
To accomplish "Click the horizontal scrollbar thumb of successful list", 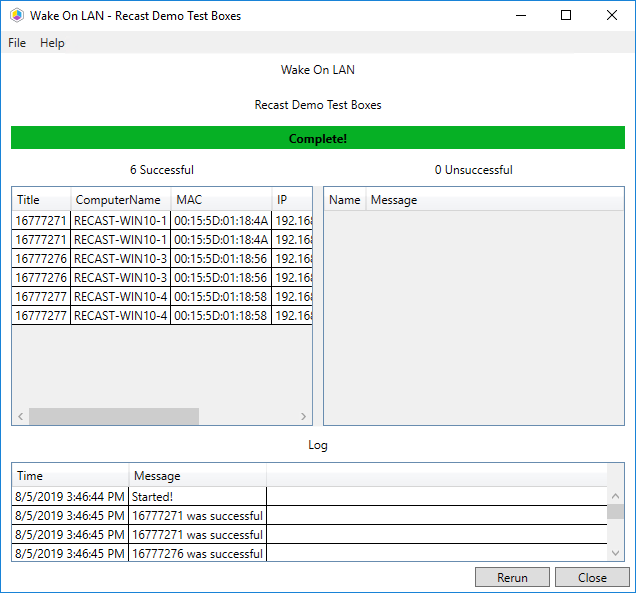I will point(114,417).
